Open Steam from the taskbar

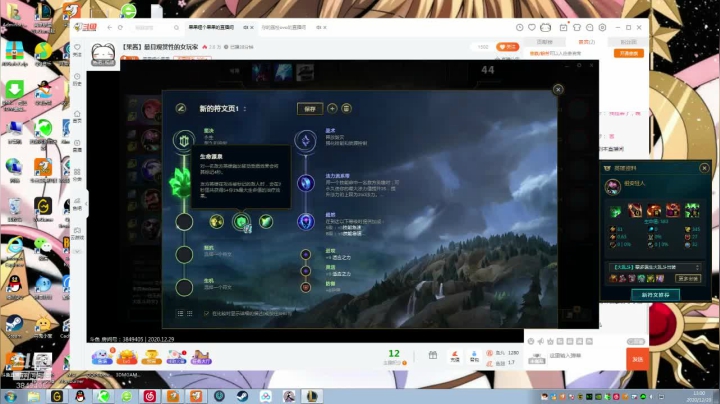(x=242, y=396)
